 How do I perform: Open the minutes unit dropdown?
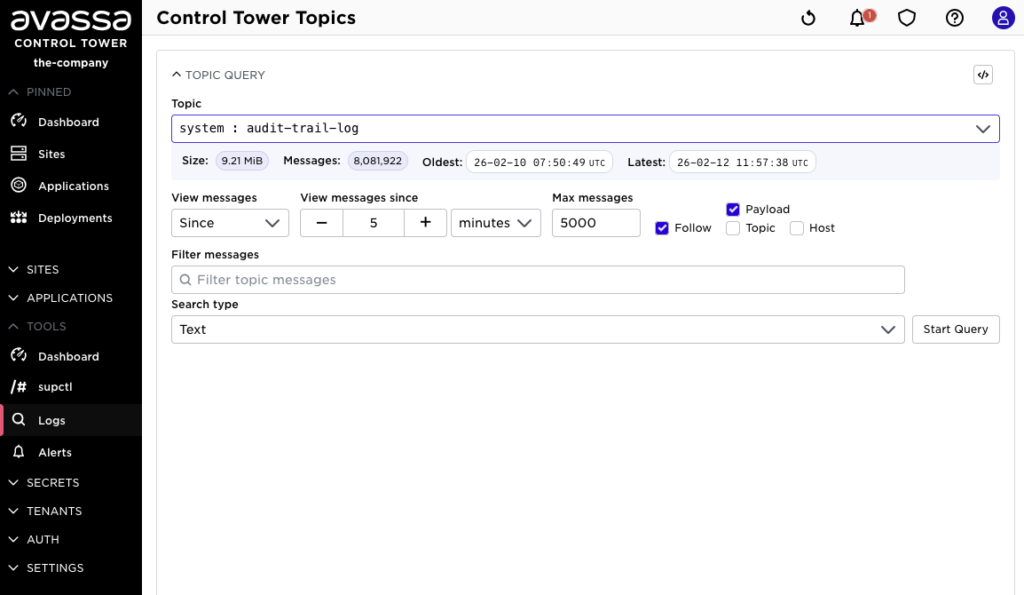[x=496, y=223]
